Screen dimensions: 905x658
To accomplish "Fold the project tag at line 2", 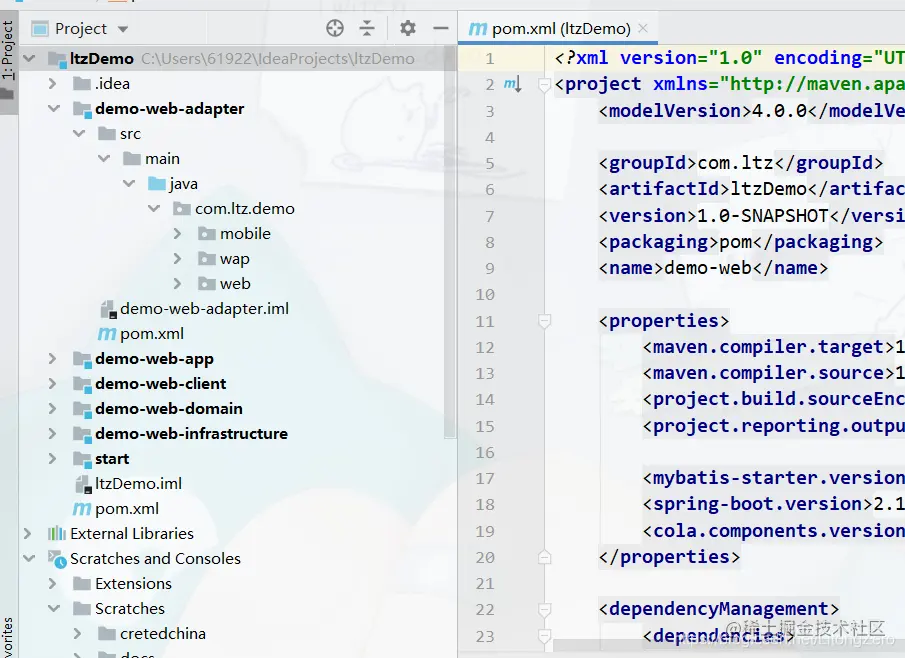I will 544,85.
